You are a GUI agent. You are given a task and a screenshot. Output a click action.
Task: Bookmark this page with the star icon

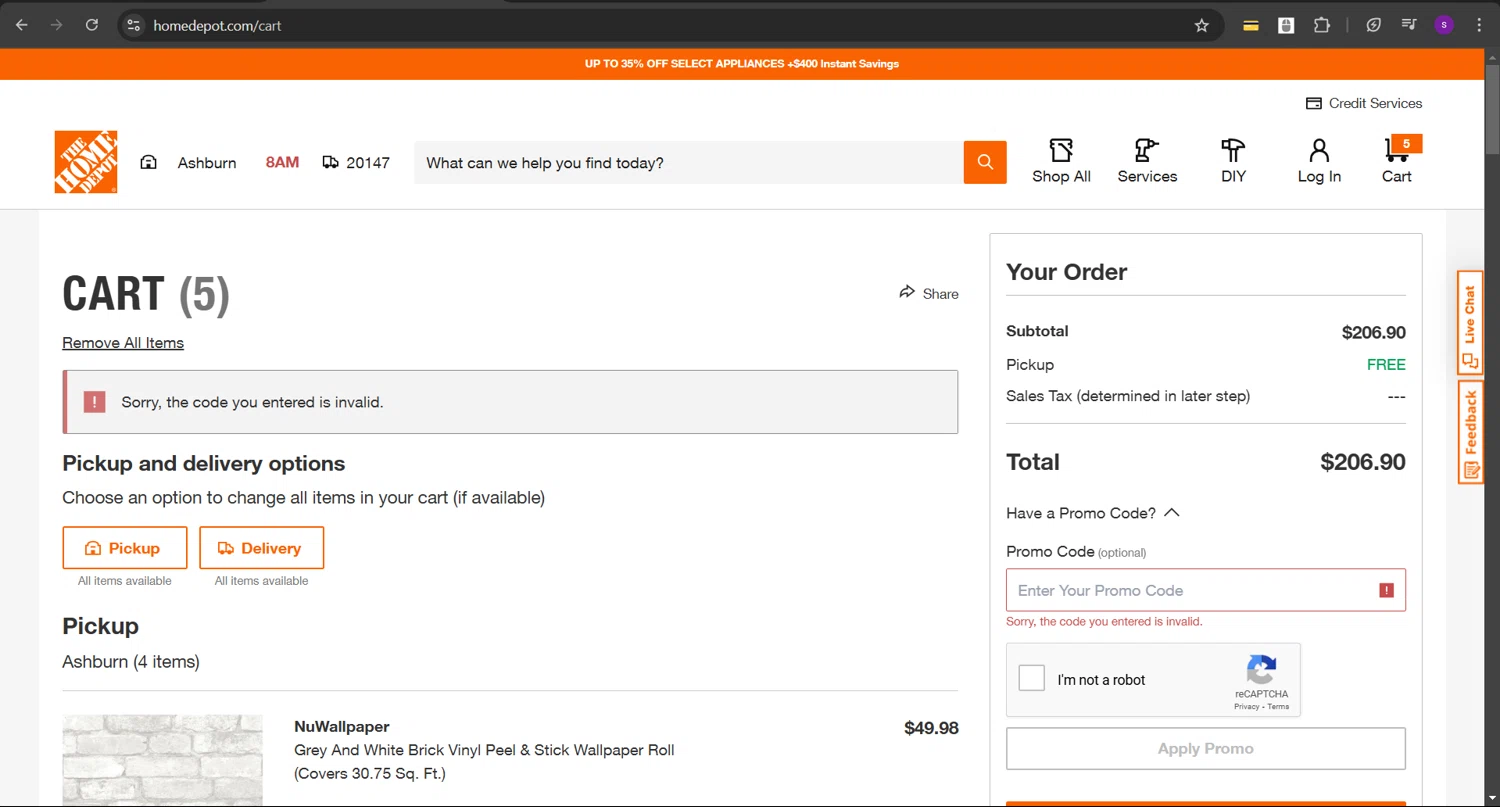tap(1202, 26)
